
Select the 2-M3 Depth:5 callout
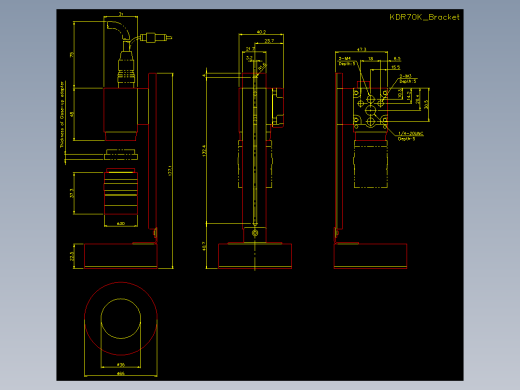408,79
